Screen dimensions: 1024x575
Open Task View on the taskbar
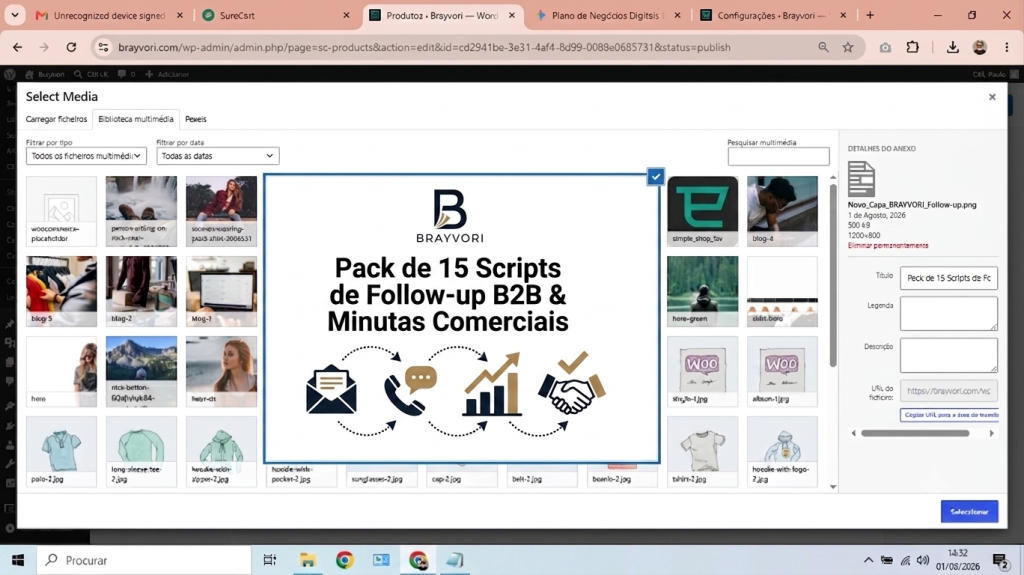pyautogui.click(x=269, y=560)
